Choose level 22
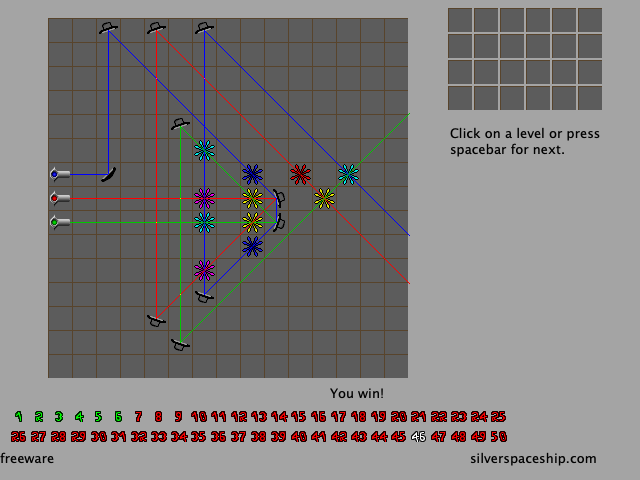The height and width of the screenshot is (480, 640). click(439, 417)
